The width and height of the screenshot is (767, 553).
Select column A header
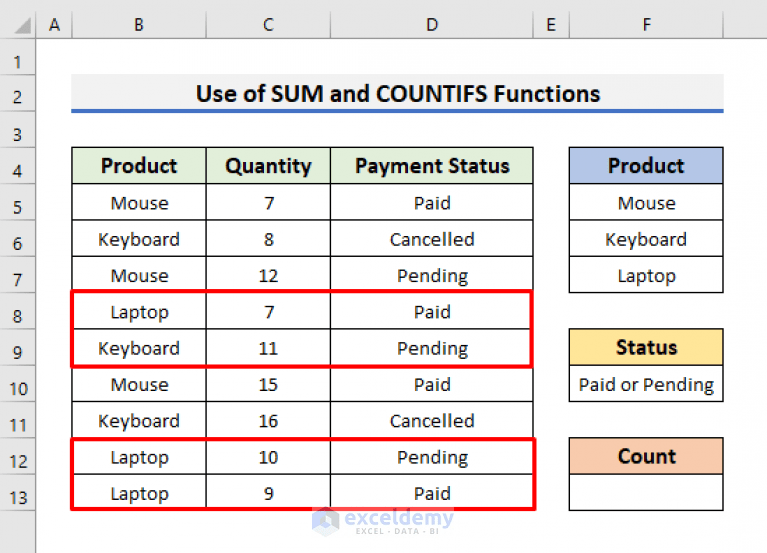[x=54, y=24]
